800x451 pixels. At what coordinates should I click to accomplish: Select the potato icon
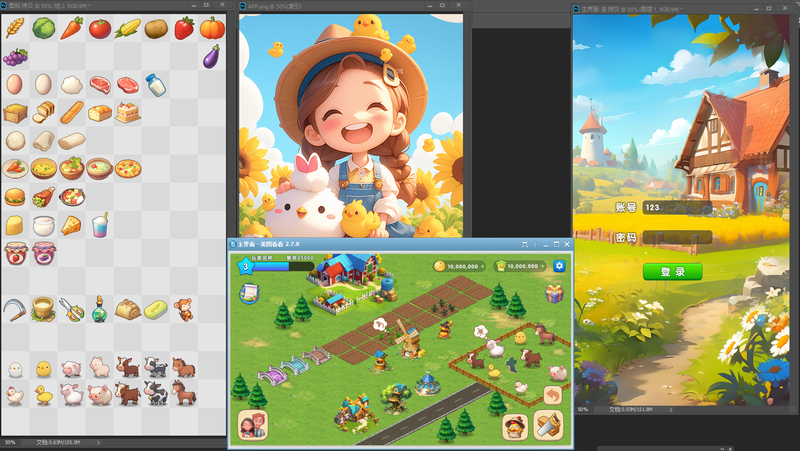156,29
